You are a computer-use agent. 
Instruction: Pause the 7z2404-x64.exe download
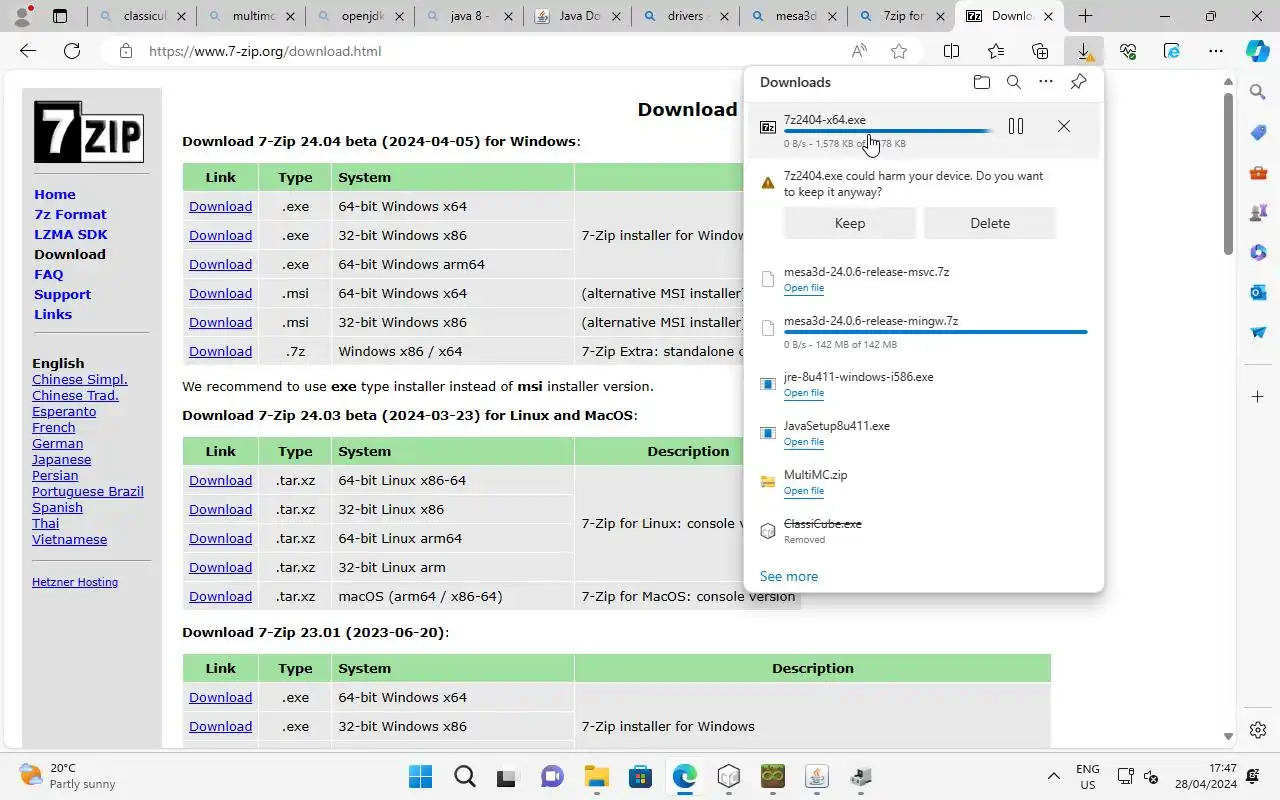[x=1016, y=126]
